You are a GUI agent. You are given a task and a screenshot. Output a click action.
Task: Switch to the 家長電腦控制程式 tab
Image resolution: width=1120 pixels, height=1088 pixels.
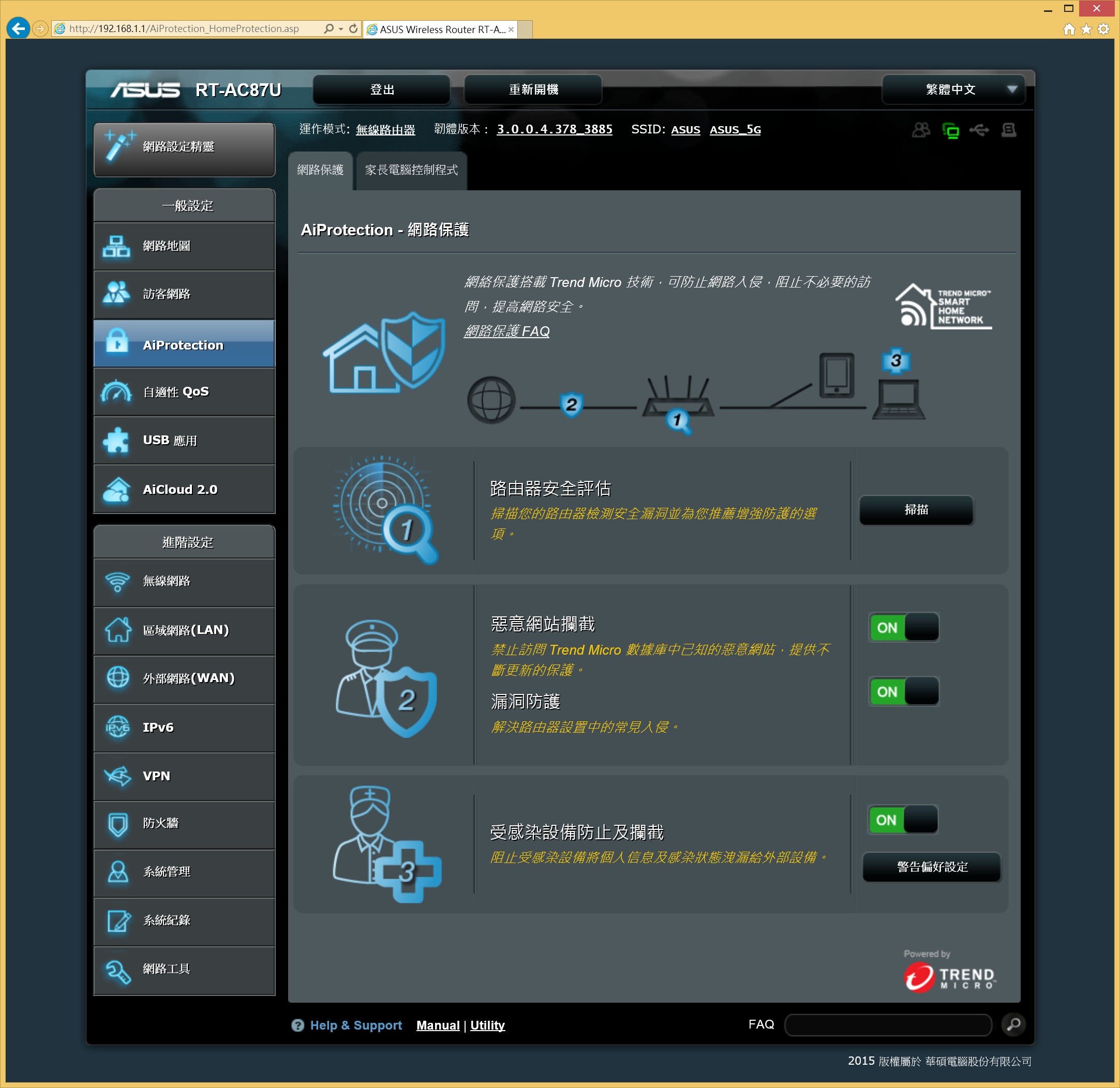[x=411, y=170]
